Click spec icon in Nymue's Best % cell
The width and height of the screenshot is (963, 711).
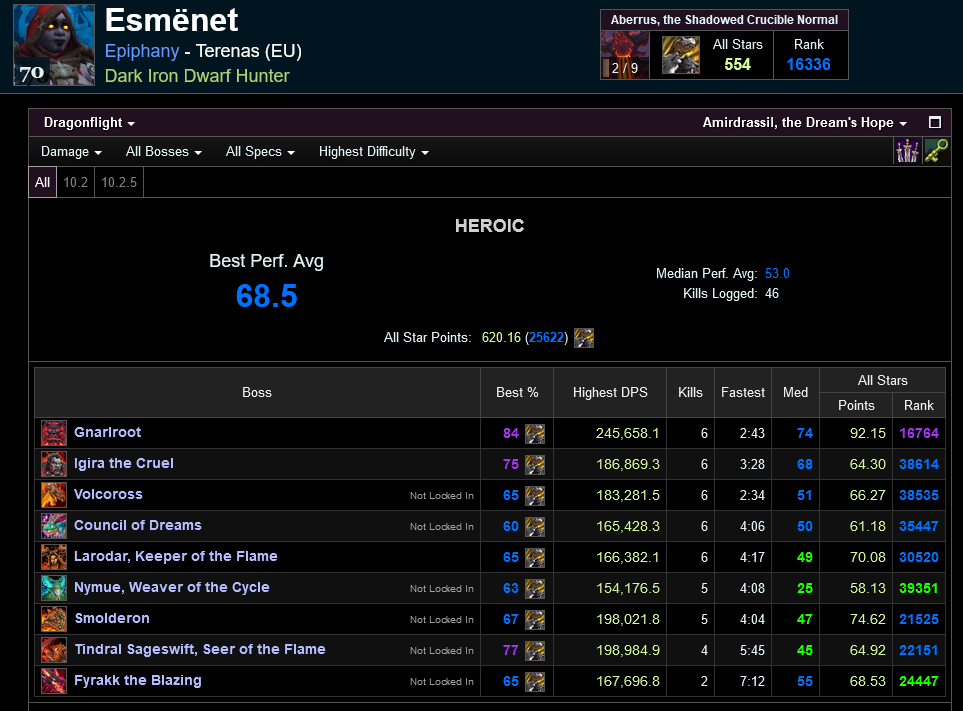click(x=535, y=589)
